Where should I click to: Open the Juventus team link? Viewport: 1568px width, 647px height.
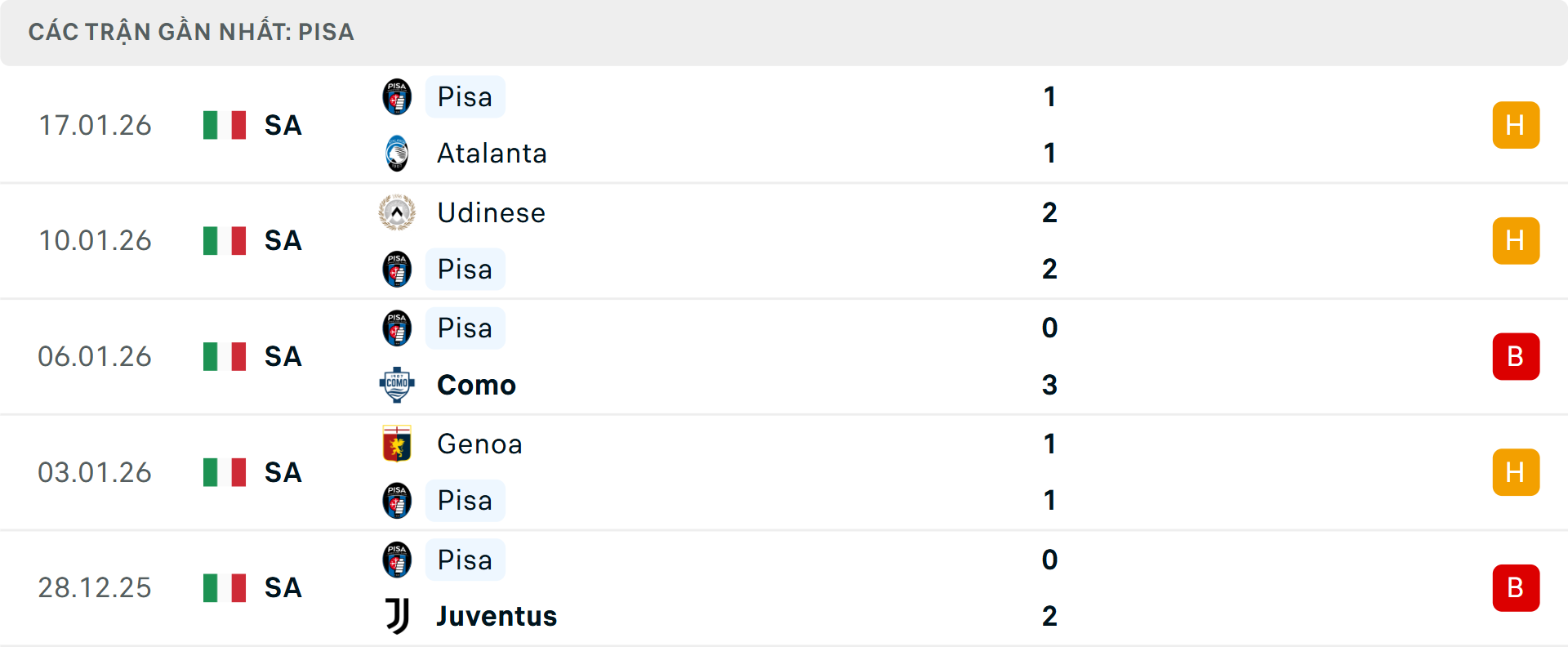pyautogui.click(x=497, y=616)
